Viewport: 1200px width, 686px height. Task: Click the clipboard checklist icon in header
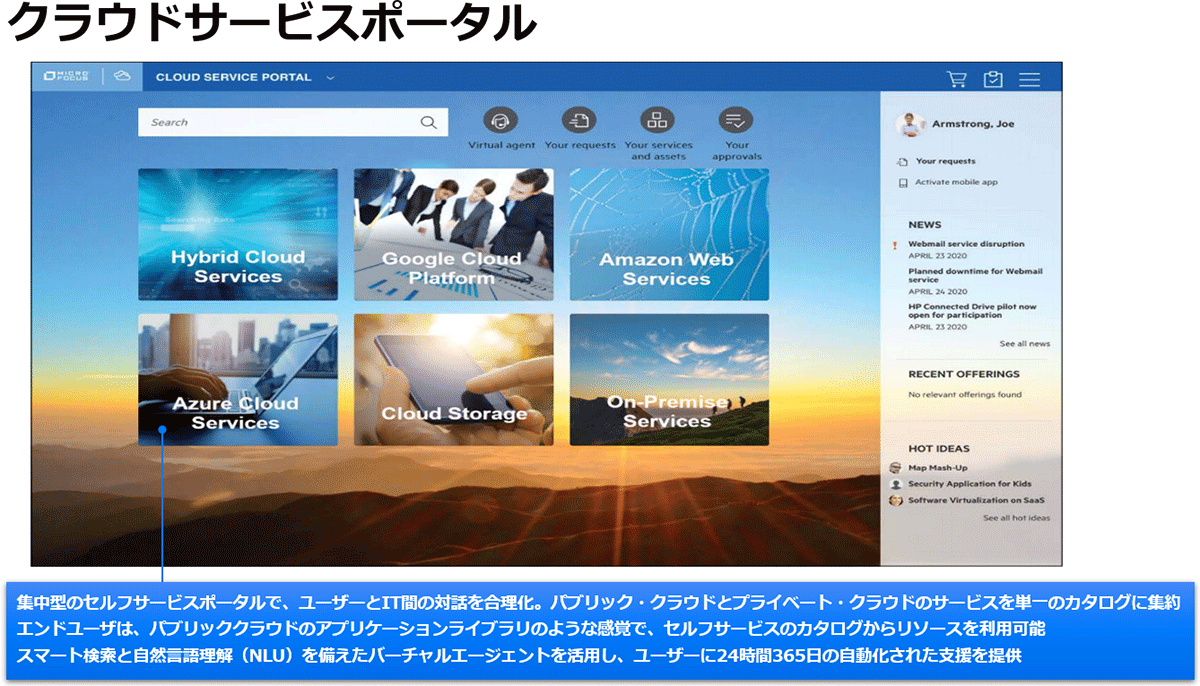click(x=993, y=79)
